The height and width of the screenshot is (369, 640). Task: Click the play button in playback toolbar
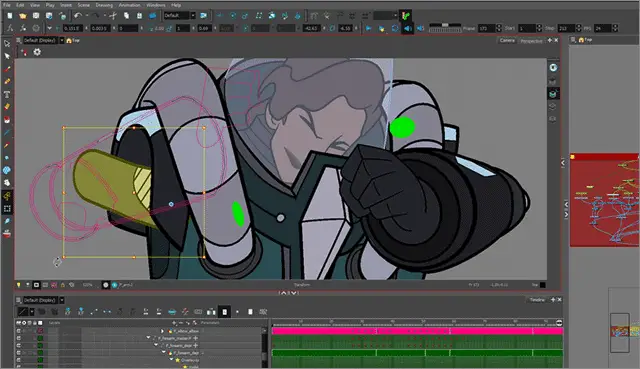pyautogui.click(x=369, y=28)
